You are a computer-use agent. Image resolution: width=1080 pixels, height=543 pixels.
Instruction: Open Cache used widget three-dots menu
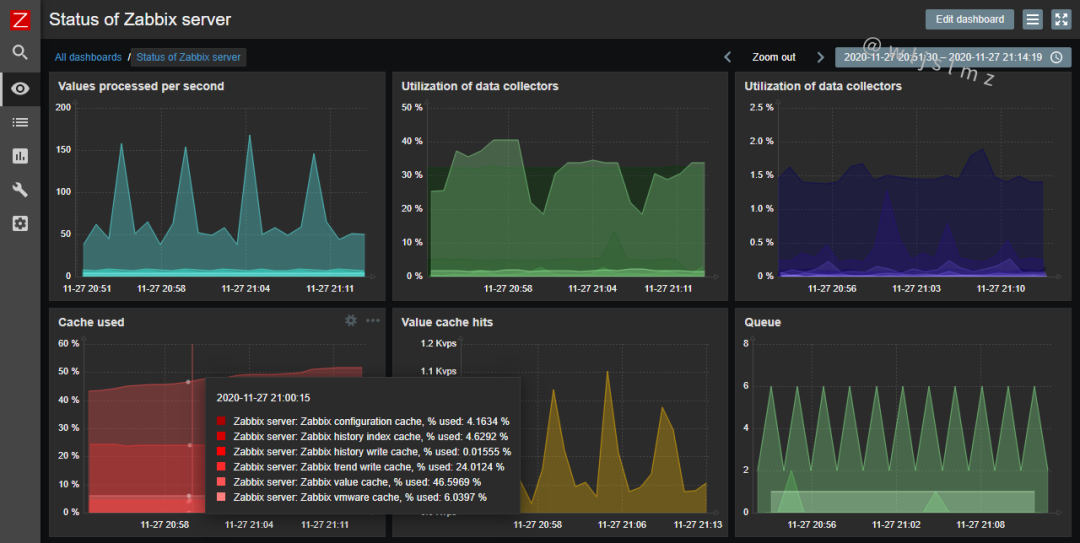[x=373, y=320]
